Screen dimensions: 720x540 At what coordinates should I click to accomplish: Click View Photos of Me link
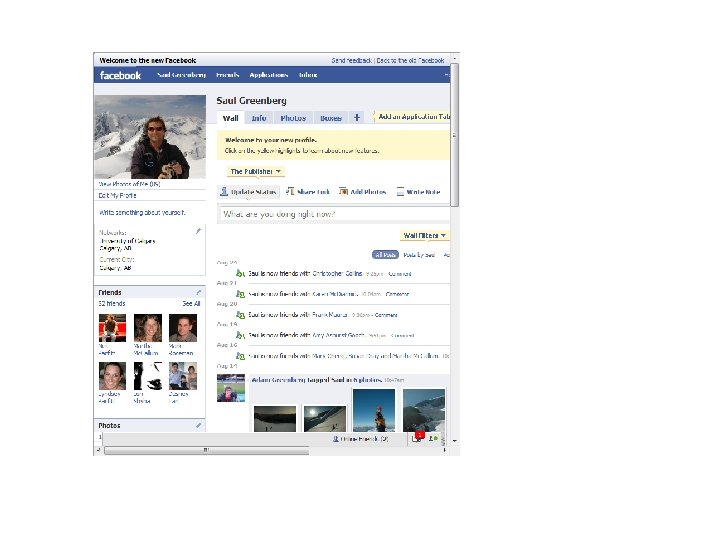click(129, 184)
